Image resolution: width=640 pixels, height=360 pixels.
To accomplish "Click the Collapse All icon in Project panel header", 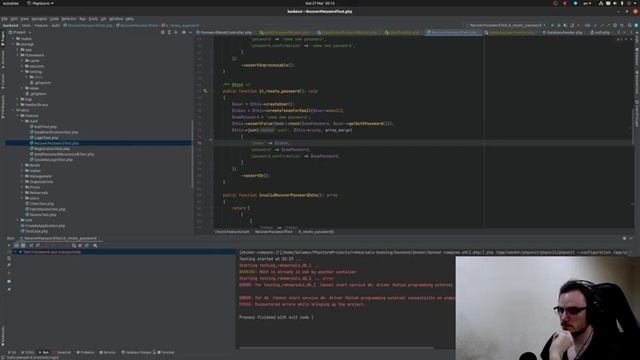I will (176, 32).
